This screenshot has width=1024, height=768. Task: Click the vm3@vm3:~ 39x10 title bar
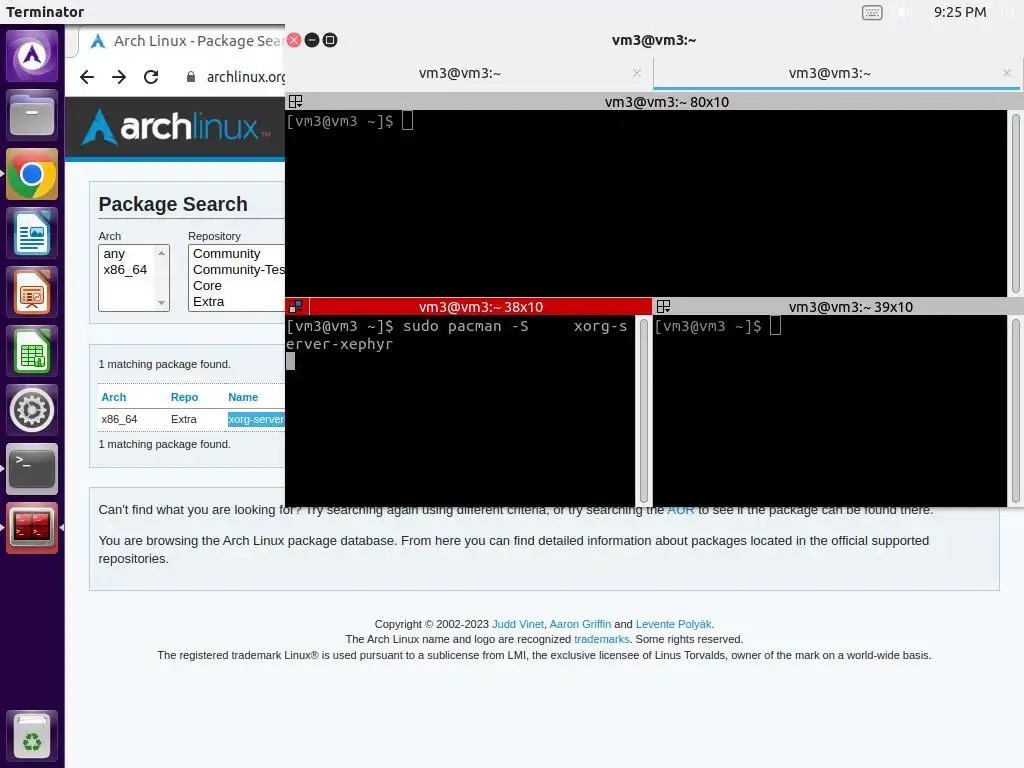point(850,307)
